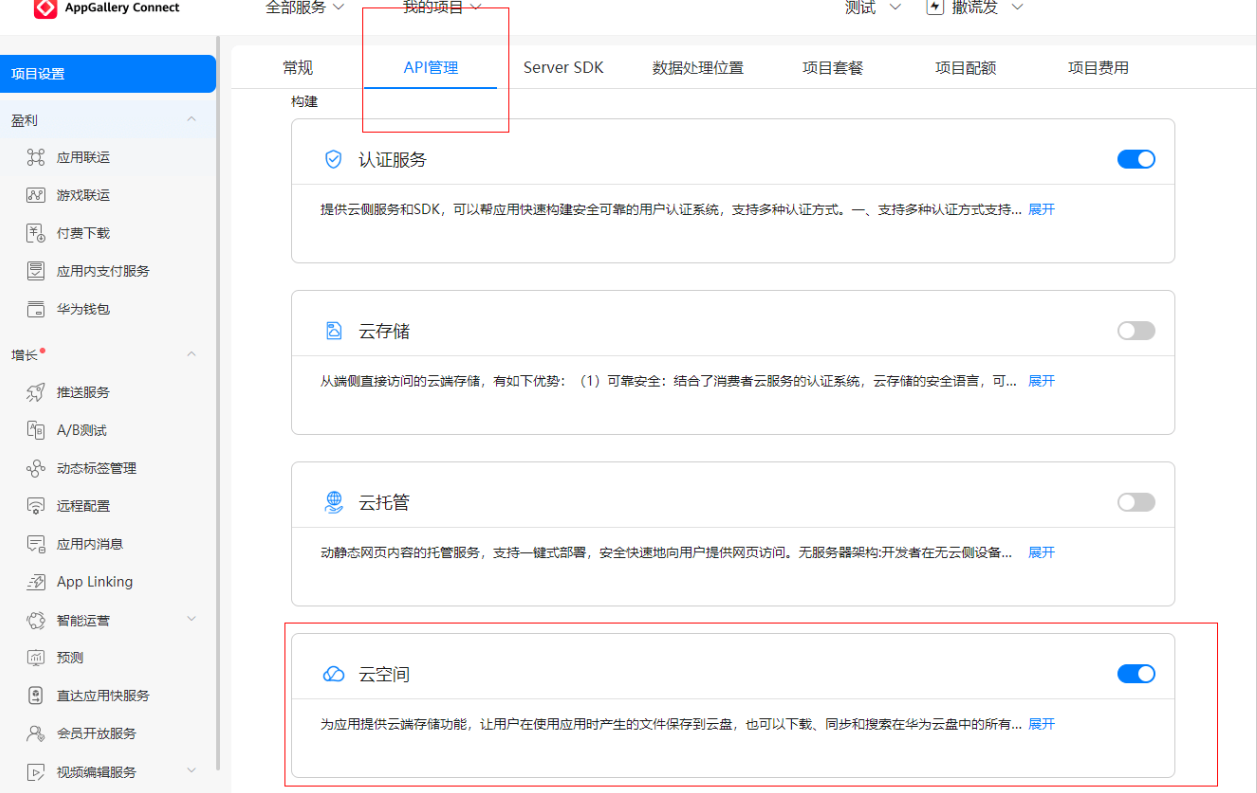
Task: Click the 认证服务 card title text
Action: 392,160
